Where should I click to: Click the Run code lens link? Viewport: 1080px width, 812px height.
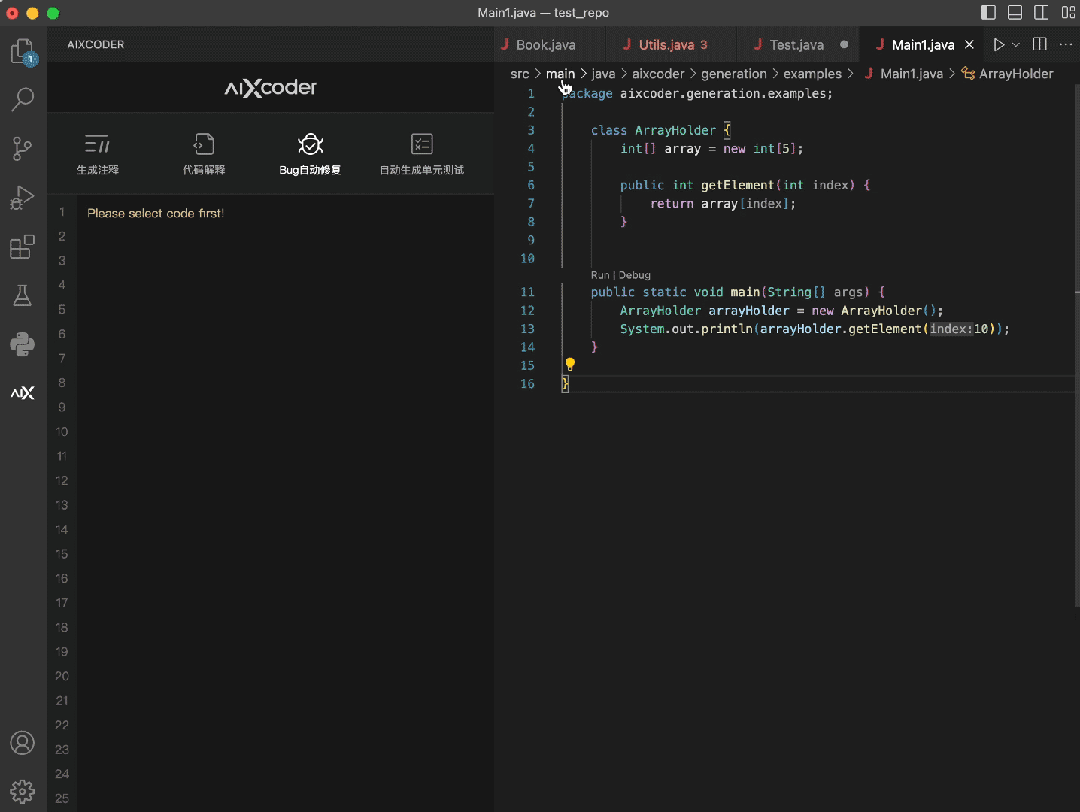pos(600,275)
